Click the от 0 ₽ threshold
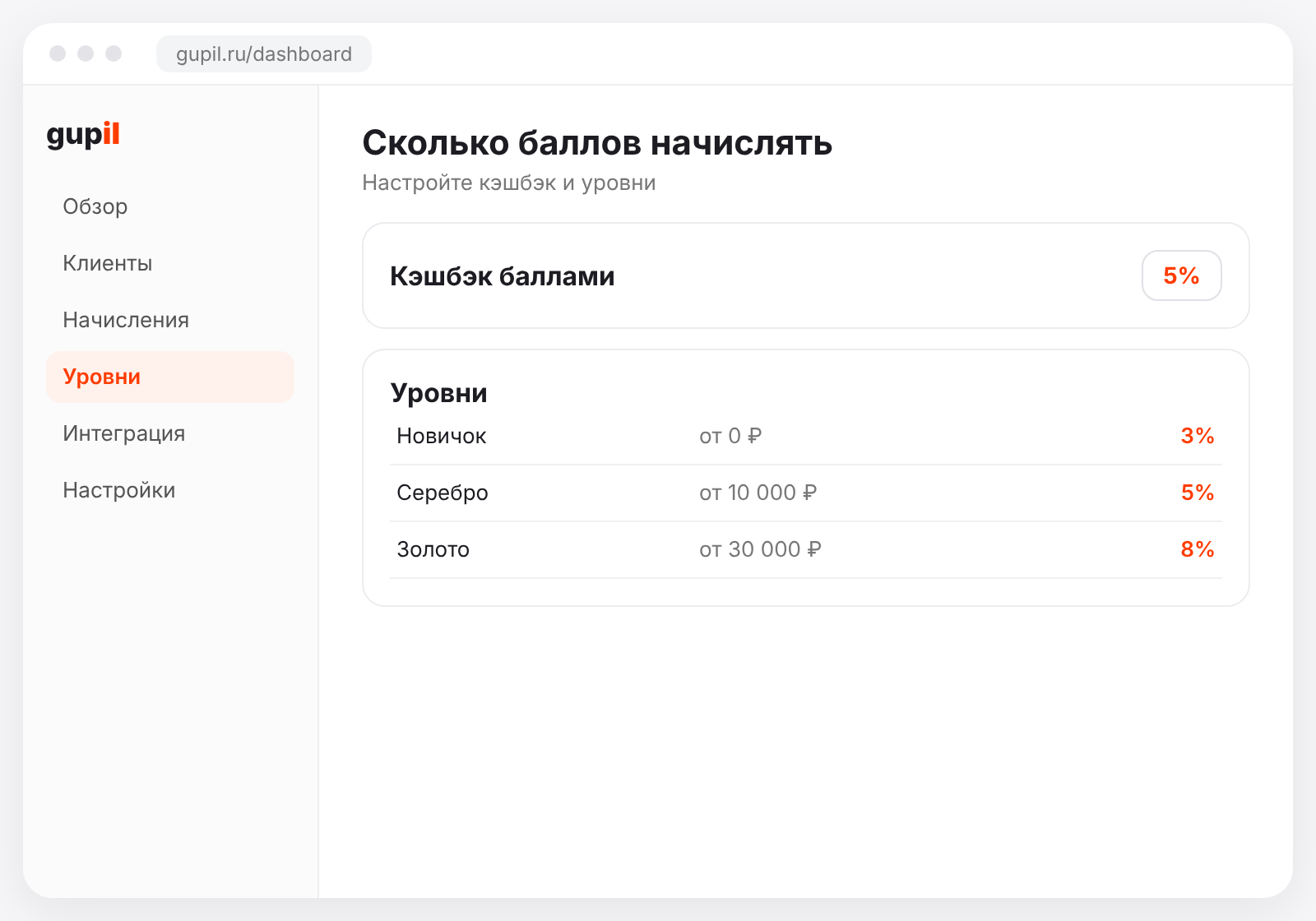Image resolution: width=1316 pixels, height=921 pixels. click(x=730, y=436)
